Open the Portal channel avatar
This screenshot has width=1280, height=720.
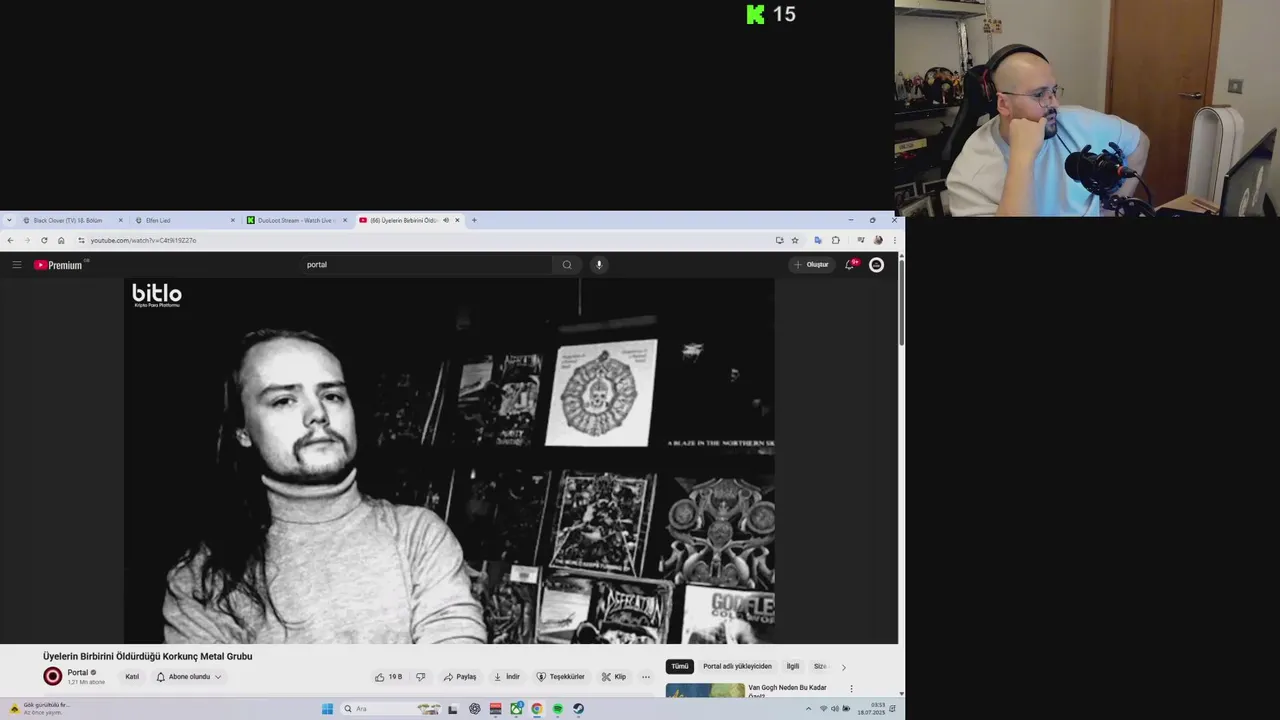[x=53, y=677]
